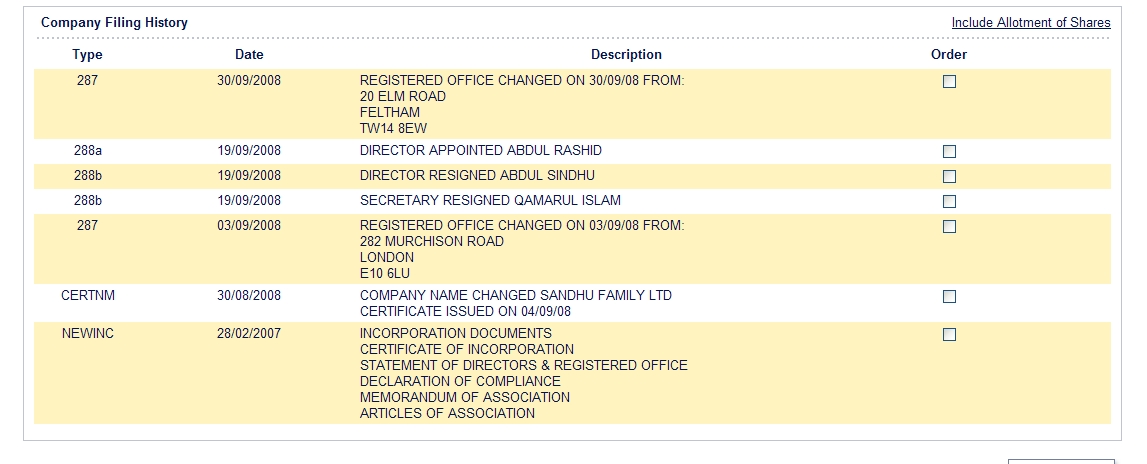Click the NEWINC filing type entry
This screenshot has height=464, width=1147.
pos(88,334)
